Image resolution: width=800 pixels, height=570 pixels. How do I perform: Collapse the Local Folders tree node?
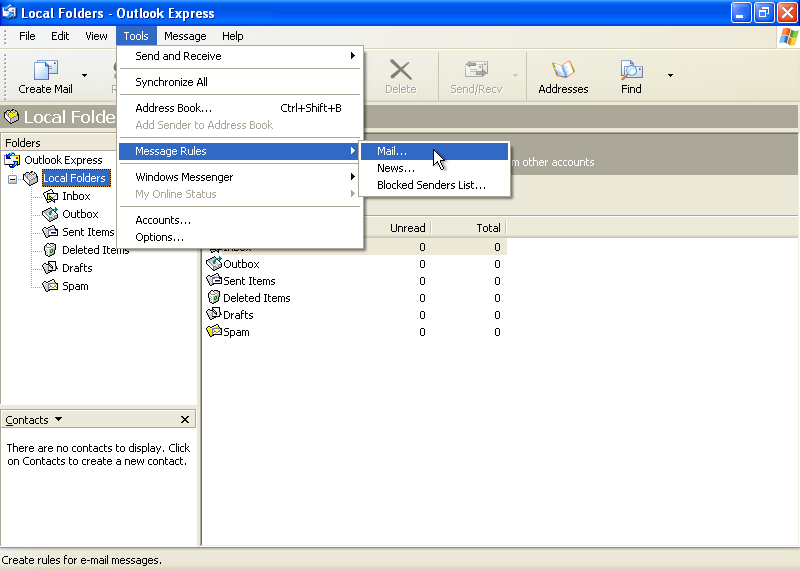click(12, 179)
